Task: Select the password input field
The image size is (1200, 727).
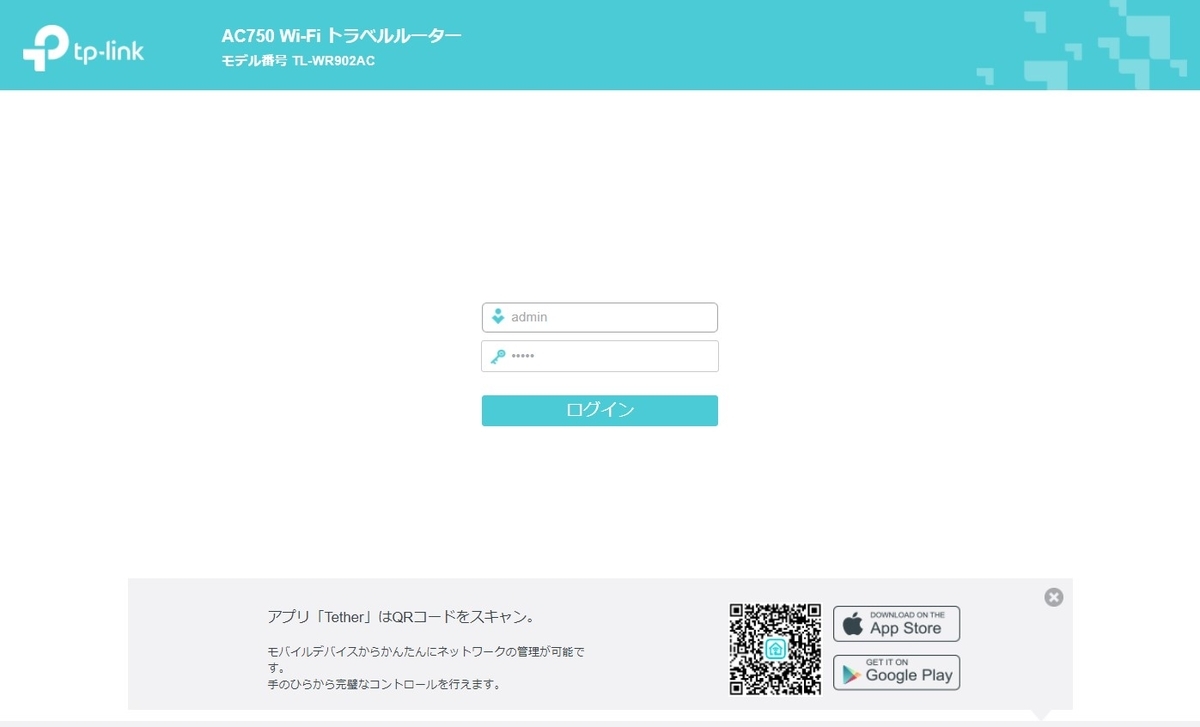Action: 600,355
